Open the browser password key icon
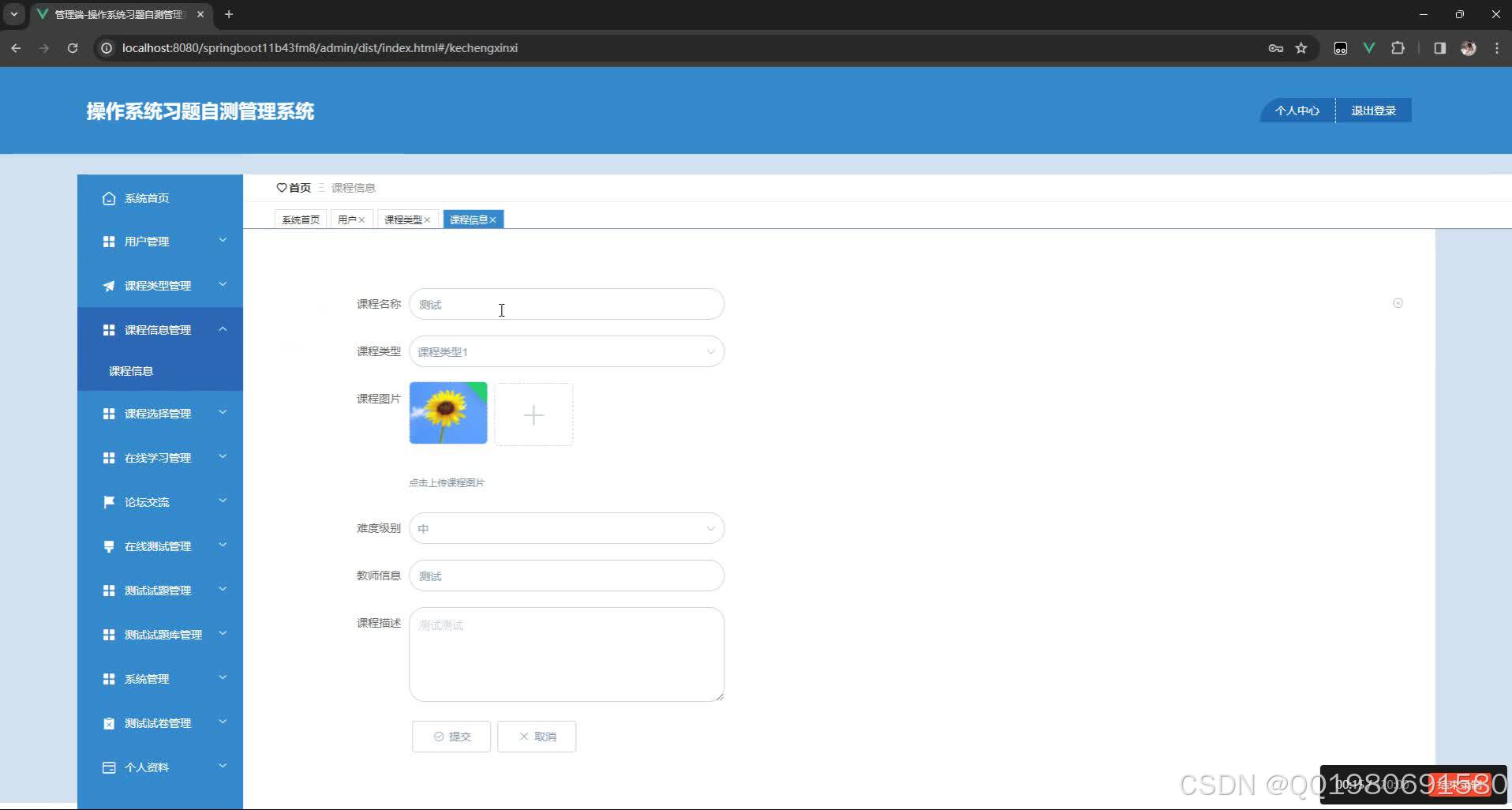Image resolution: width=1512 pixels, height=810 pixels. (1275, 48)
